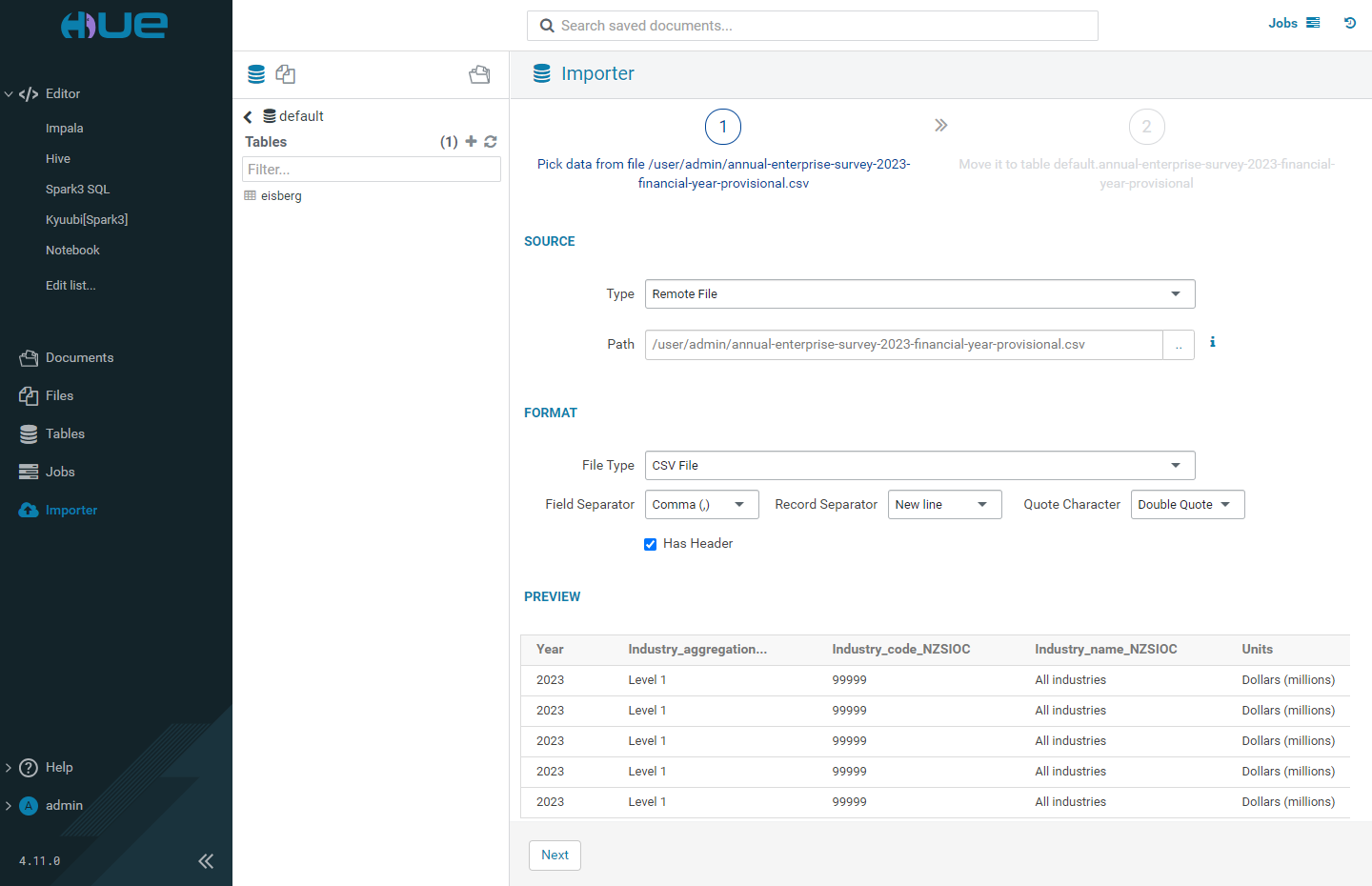The height and width of the screenshot is (886, 1372).
Task: Open the source Type dropdown
Action: pyautogui.click(x=919, y=293)
